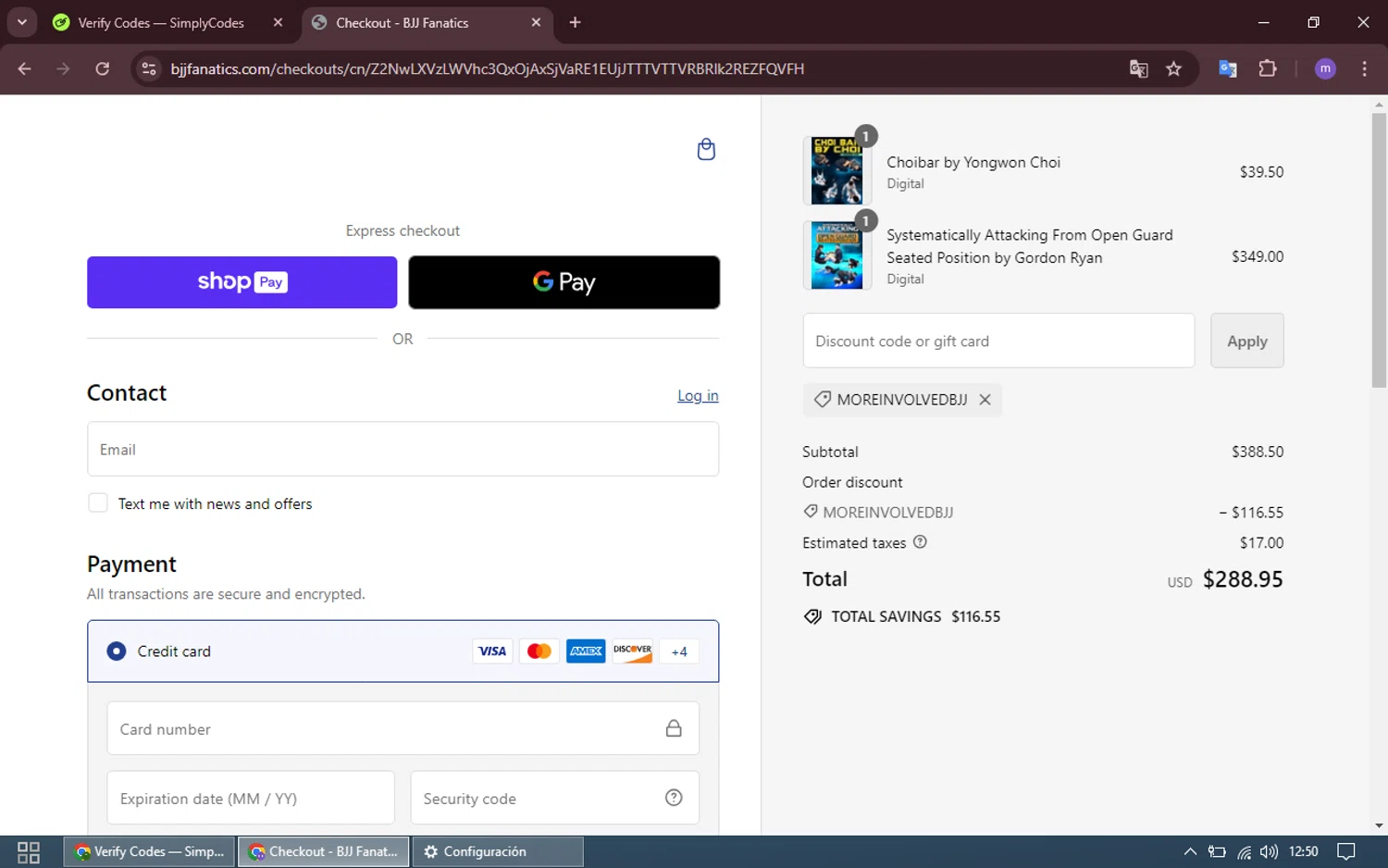This screenshot has height=868, width=1388.
Task: Tick 'Text me with news and offers'
Action: [98, 503]
